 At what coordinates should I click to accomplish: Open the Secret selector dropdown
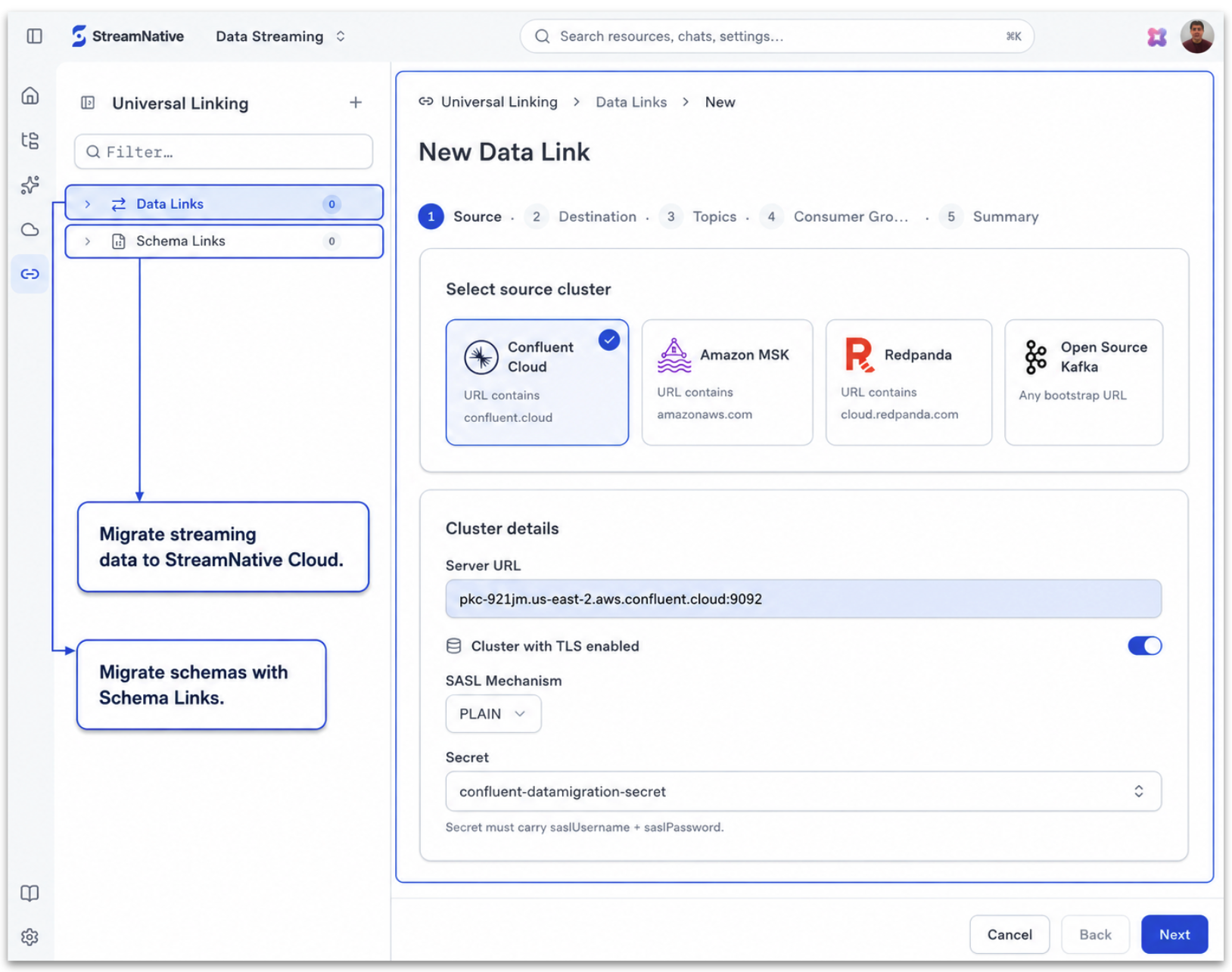804,791
